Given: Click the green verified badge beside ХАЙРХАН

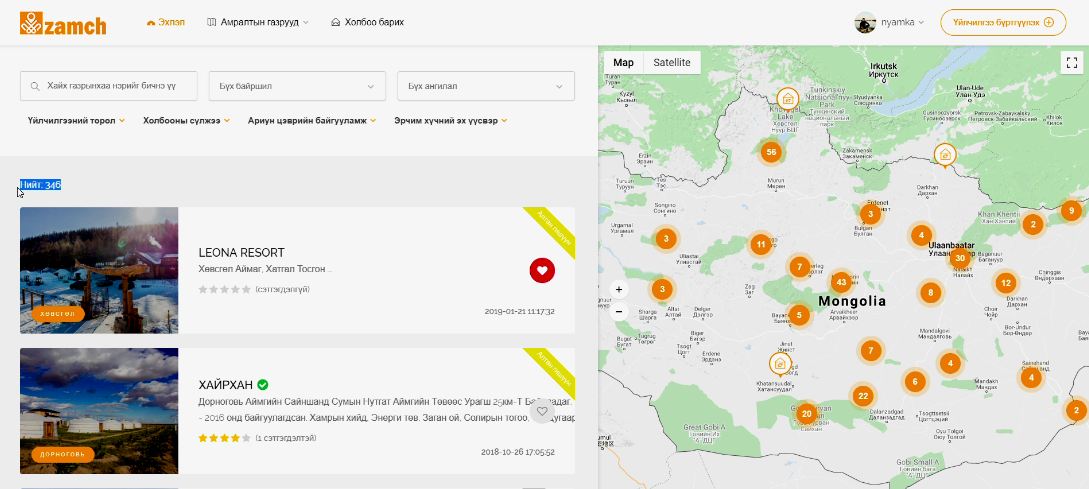Looking at the screenshot, I should coord(263,384).
